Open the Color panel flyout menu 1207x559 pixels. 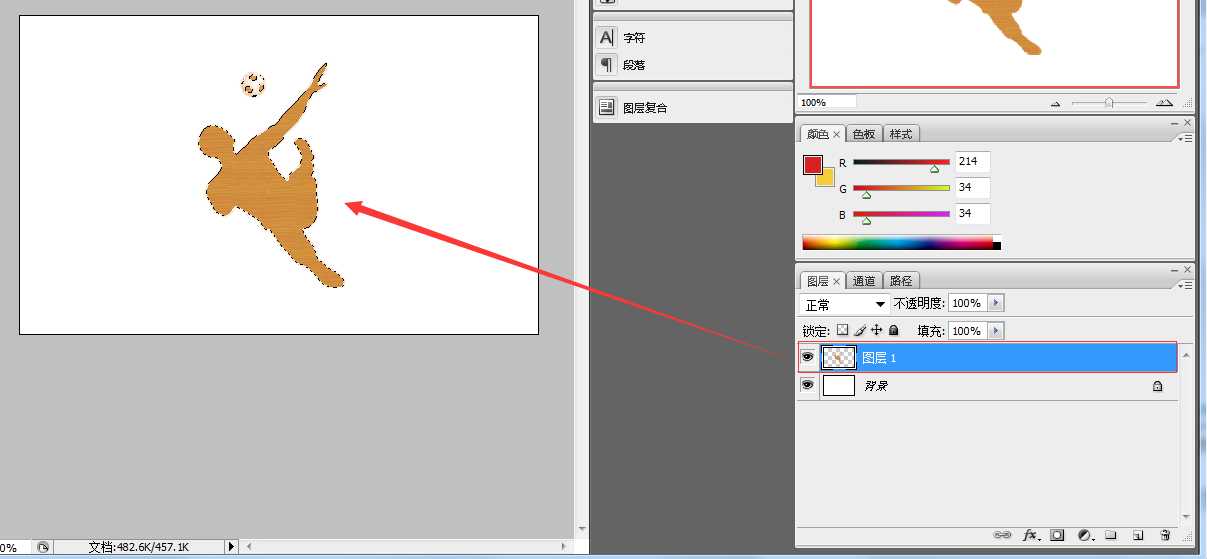point(1186,139)
